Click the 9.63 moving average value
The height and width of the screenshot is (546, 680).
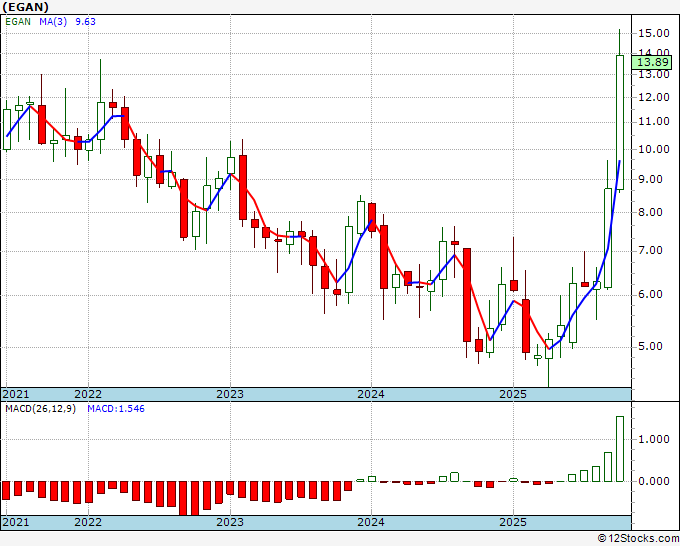pyautogui.click(x=85, y=22)
